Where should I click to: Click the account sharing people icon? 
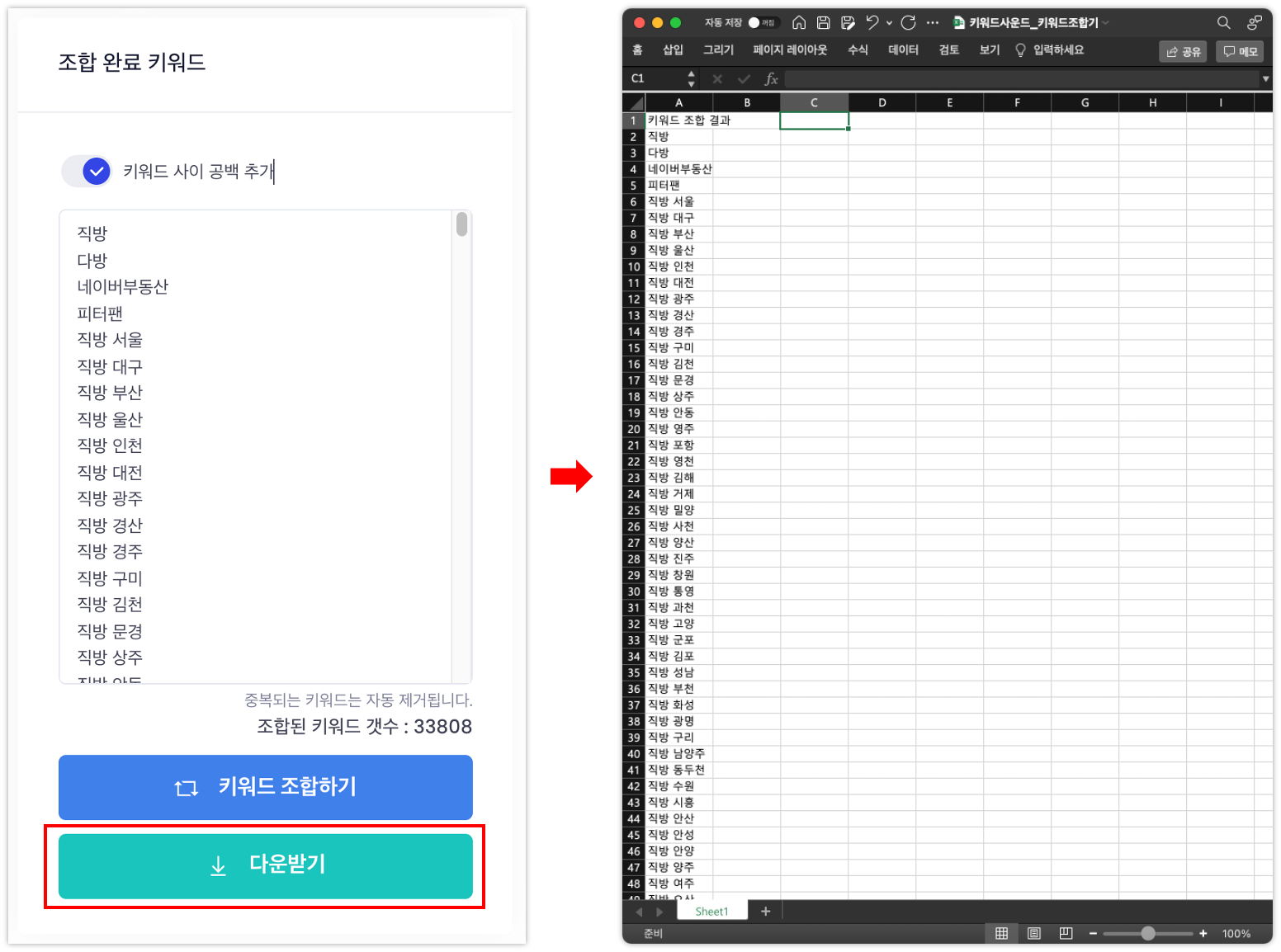[1255, 23]
